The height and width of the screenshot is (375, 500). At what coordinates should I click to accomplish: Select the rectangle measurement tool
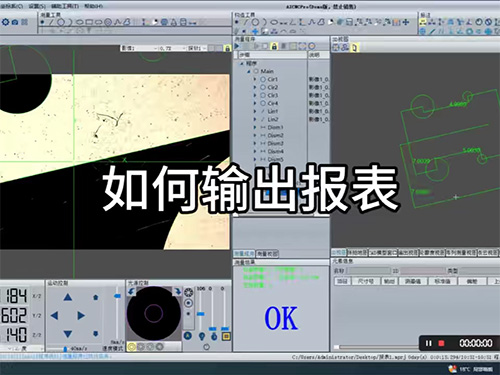pos(89,22)
